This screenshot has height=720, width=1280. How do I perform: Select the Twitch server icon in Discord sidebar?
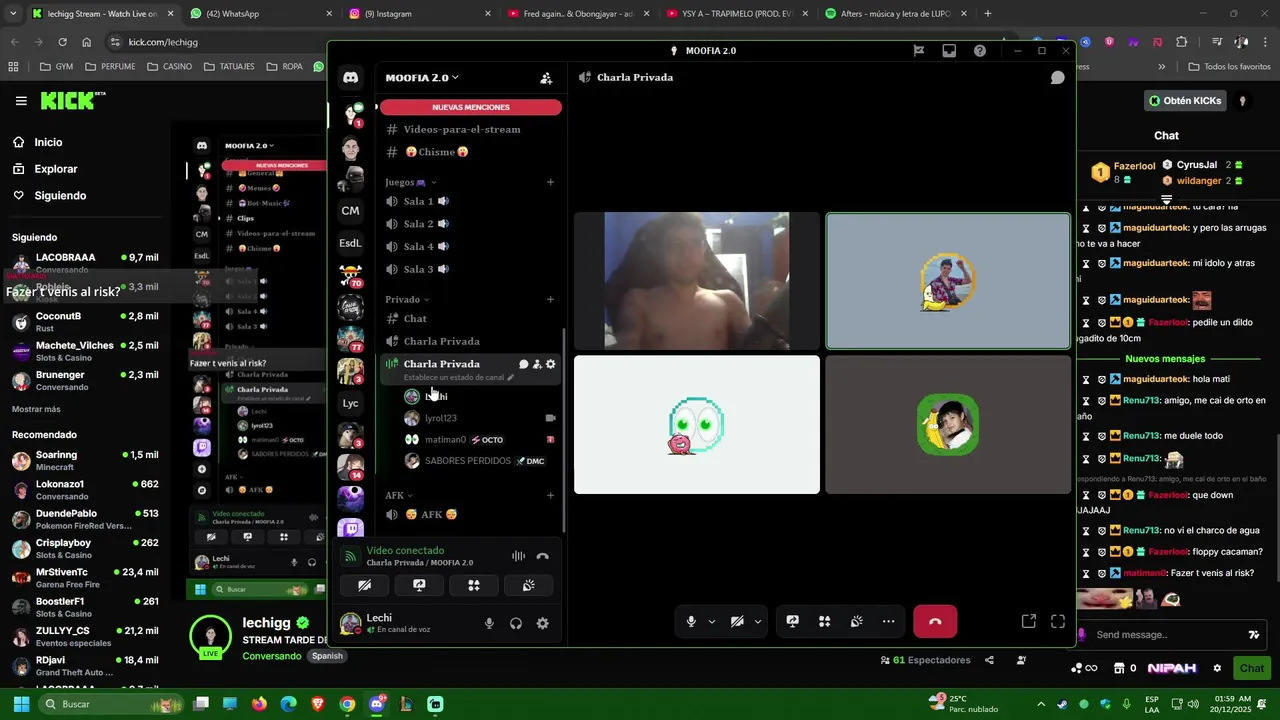350,528
